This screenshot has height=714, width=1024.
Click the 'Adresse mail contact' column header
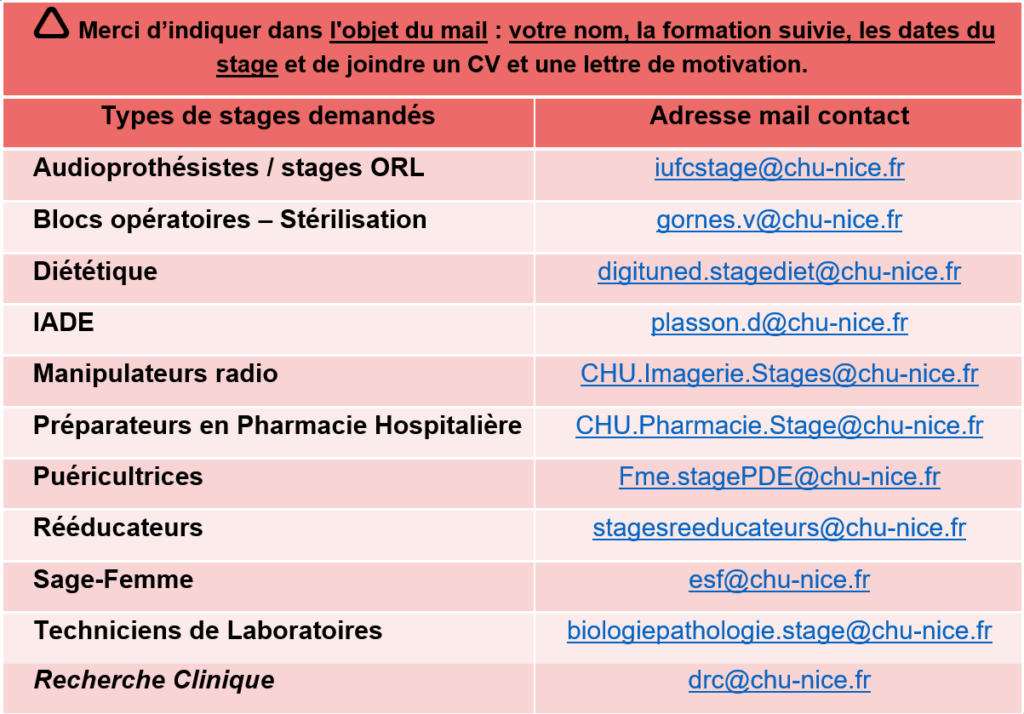pyautogui.click(x=779, y=117)
